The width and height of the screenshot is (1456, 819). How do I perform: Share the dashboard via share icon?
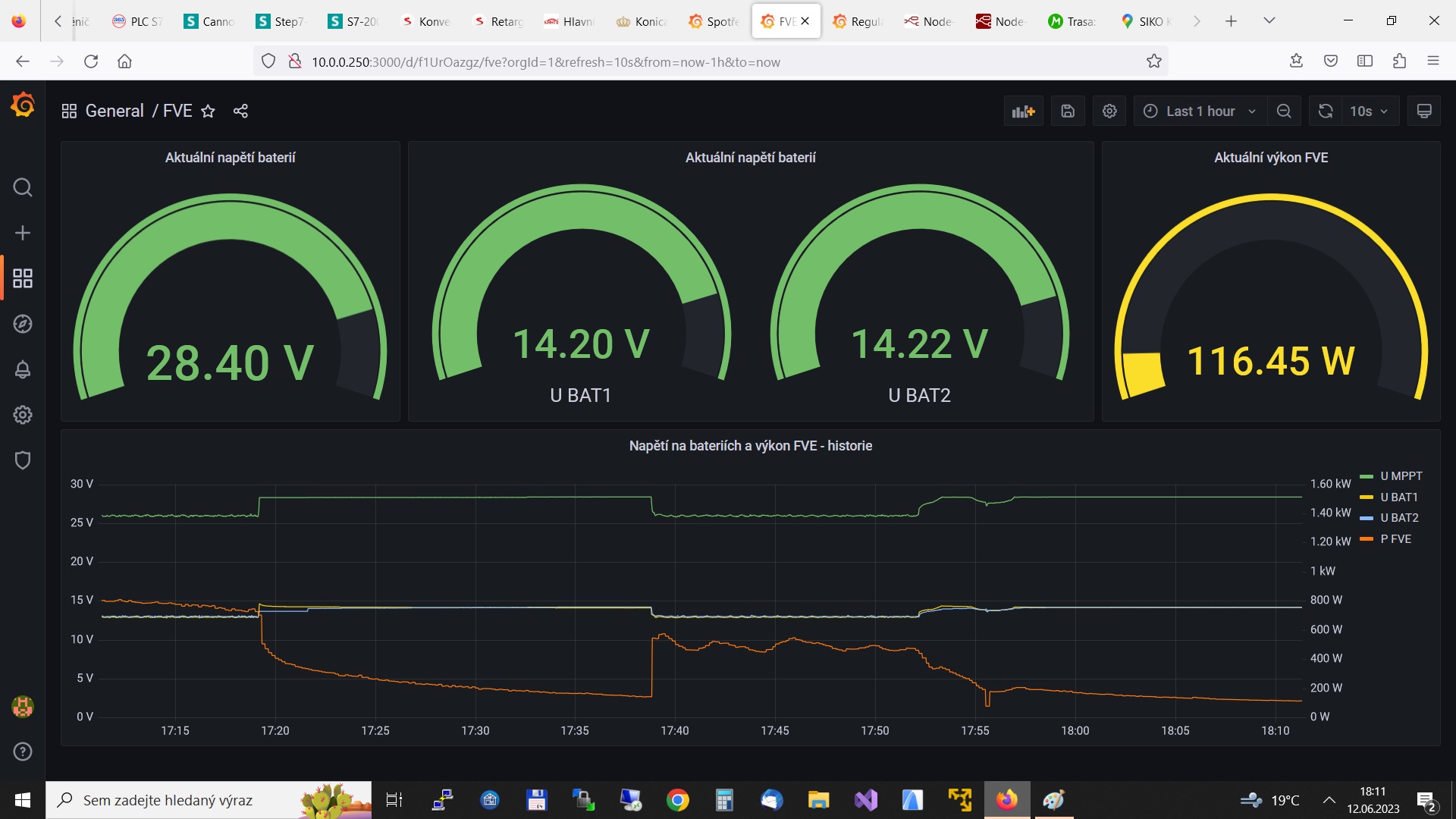click(x=240, y=111)
